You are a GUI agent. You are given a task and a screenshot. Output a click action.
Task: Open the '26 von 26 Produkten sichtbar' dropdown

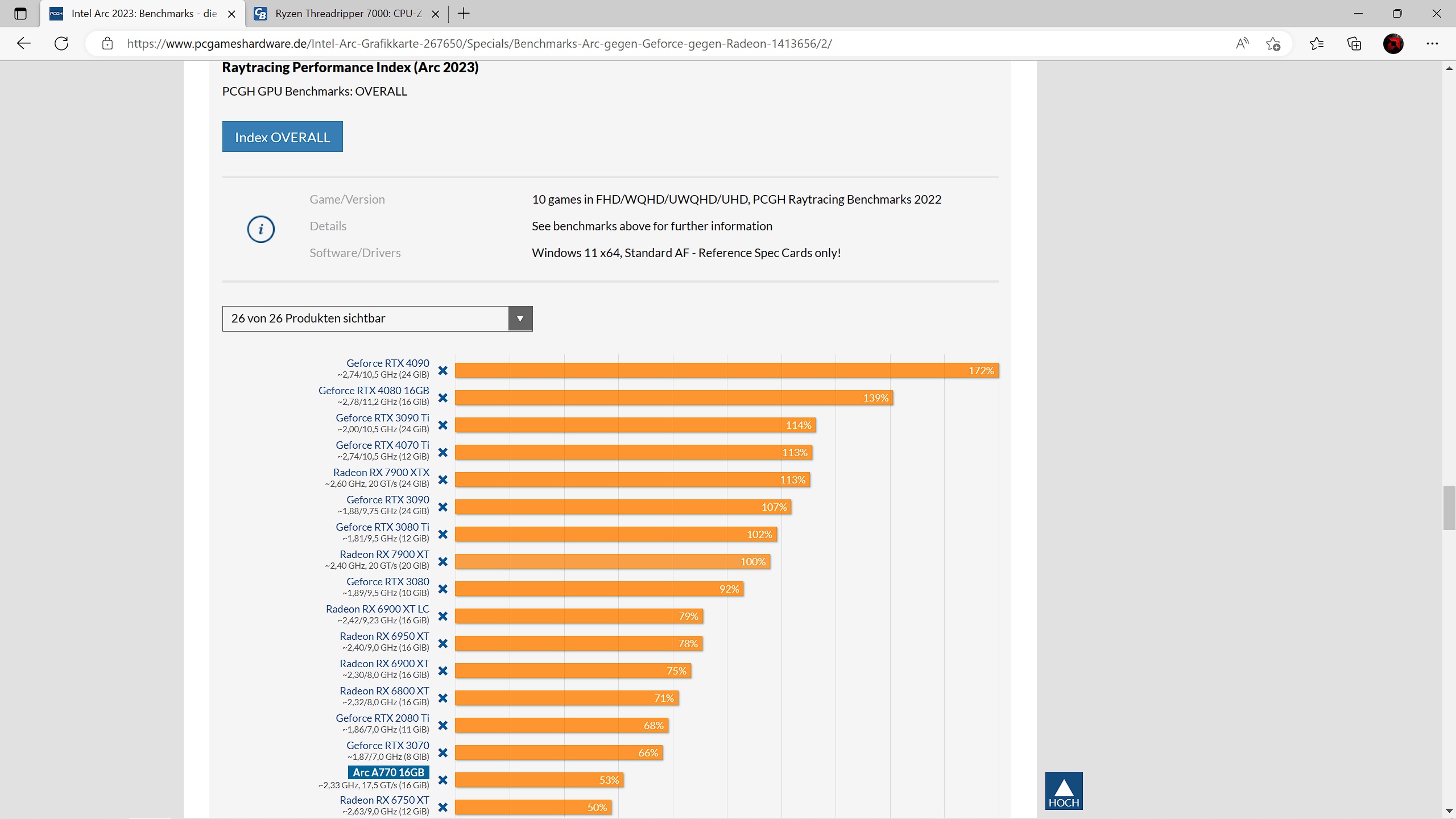tap(365, 318)
